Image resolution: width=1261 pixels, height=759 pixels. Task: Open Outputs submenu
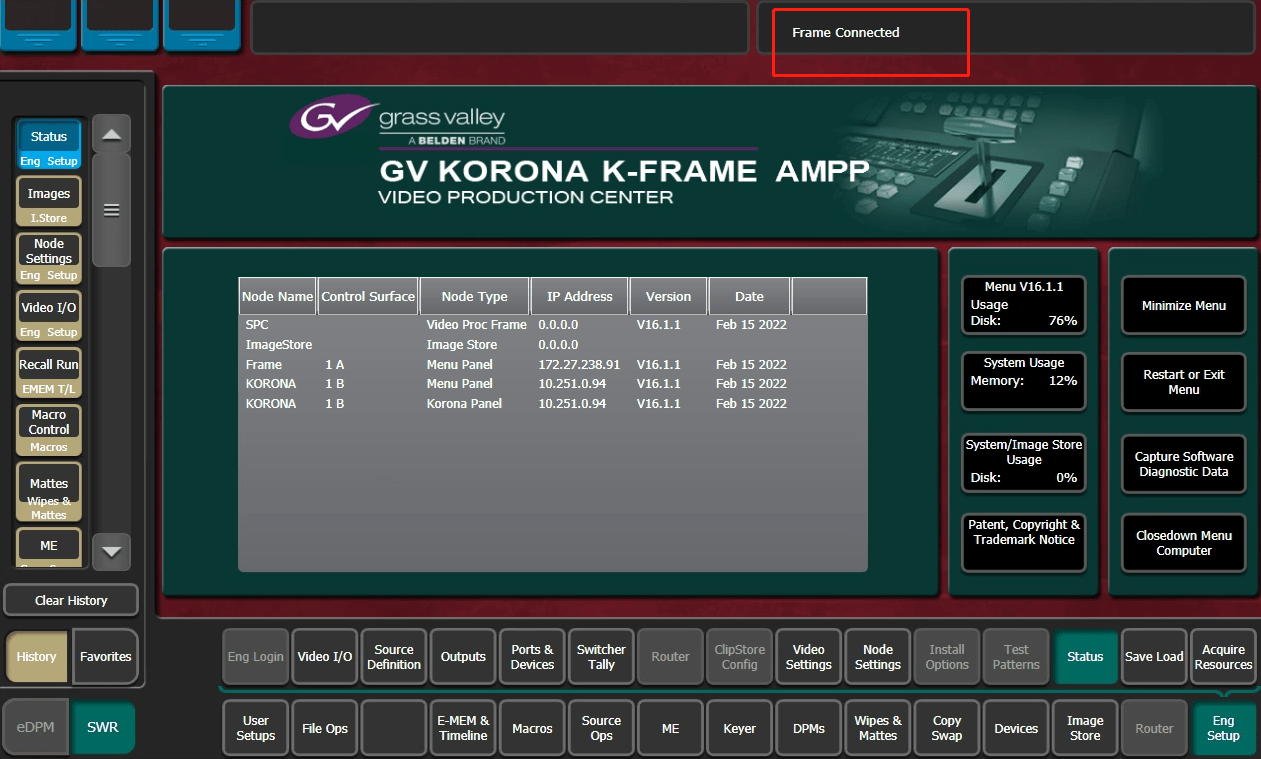pos(464,657)
